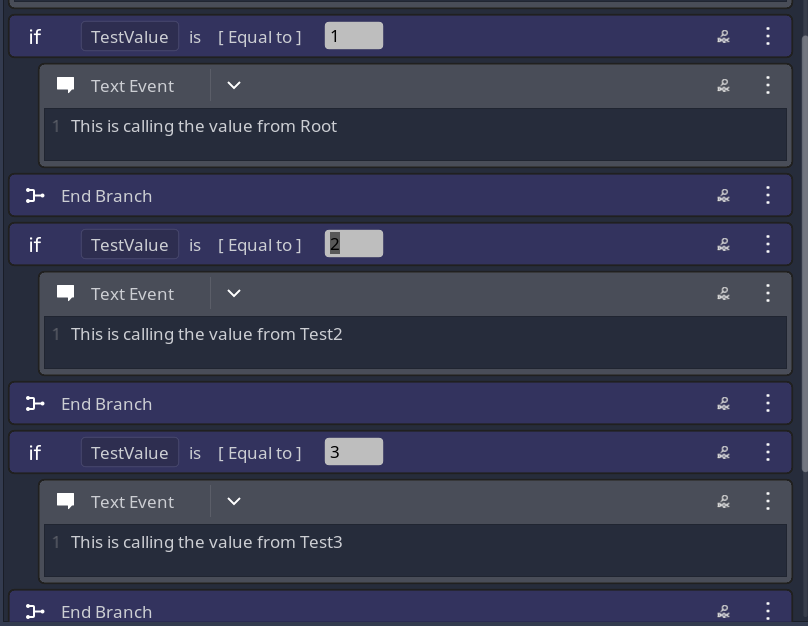808x626 pixels.
Task: Click the TestValue button in the third if block
Action: pyautogui.click(x=130, y=452)
